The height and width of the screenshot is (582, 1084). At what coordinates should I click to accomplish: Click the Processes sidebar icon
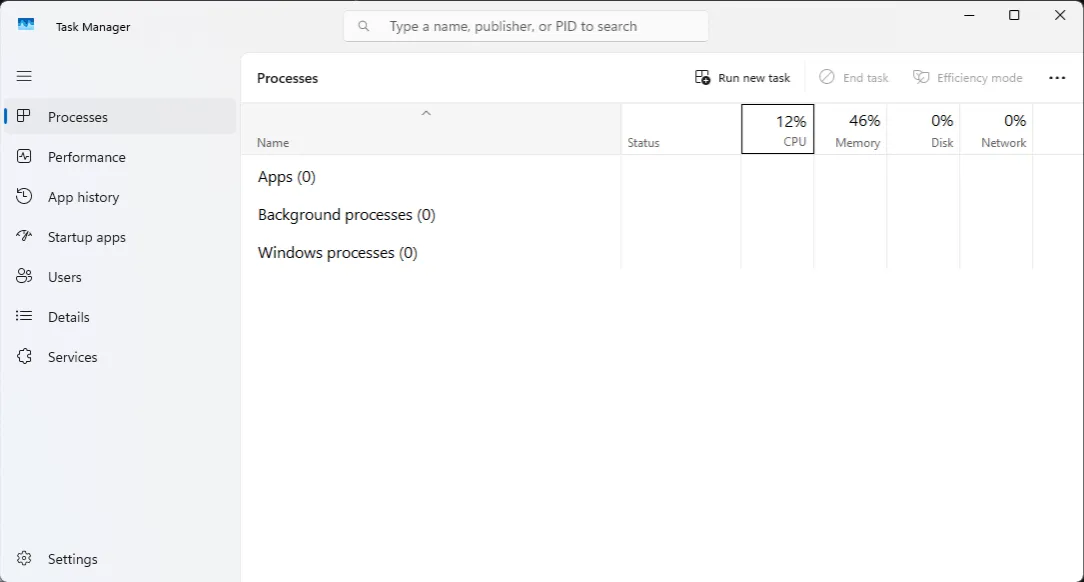pos(25,116)
